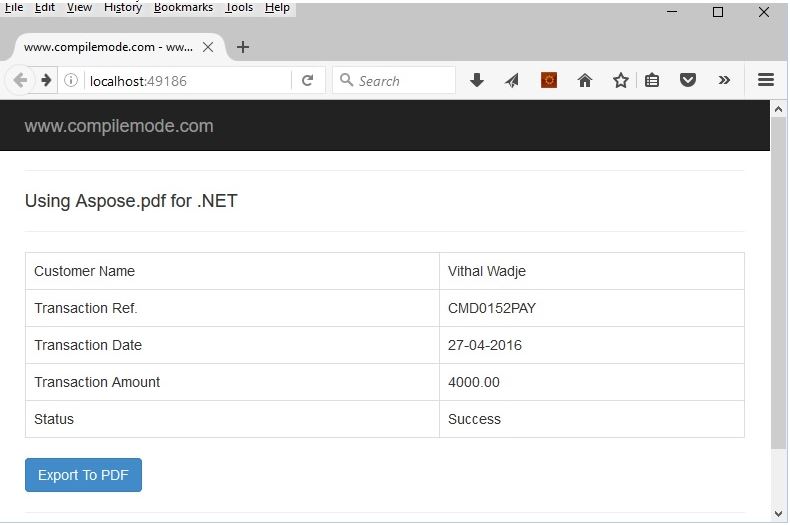Click the Export To PDF button

click(83, 475)
